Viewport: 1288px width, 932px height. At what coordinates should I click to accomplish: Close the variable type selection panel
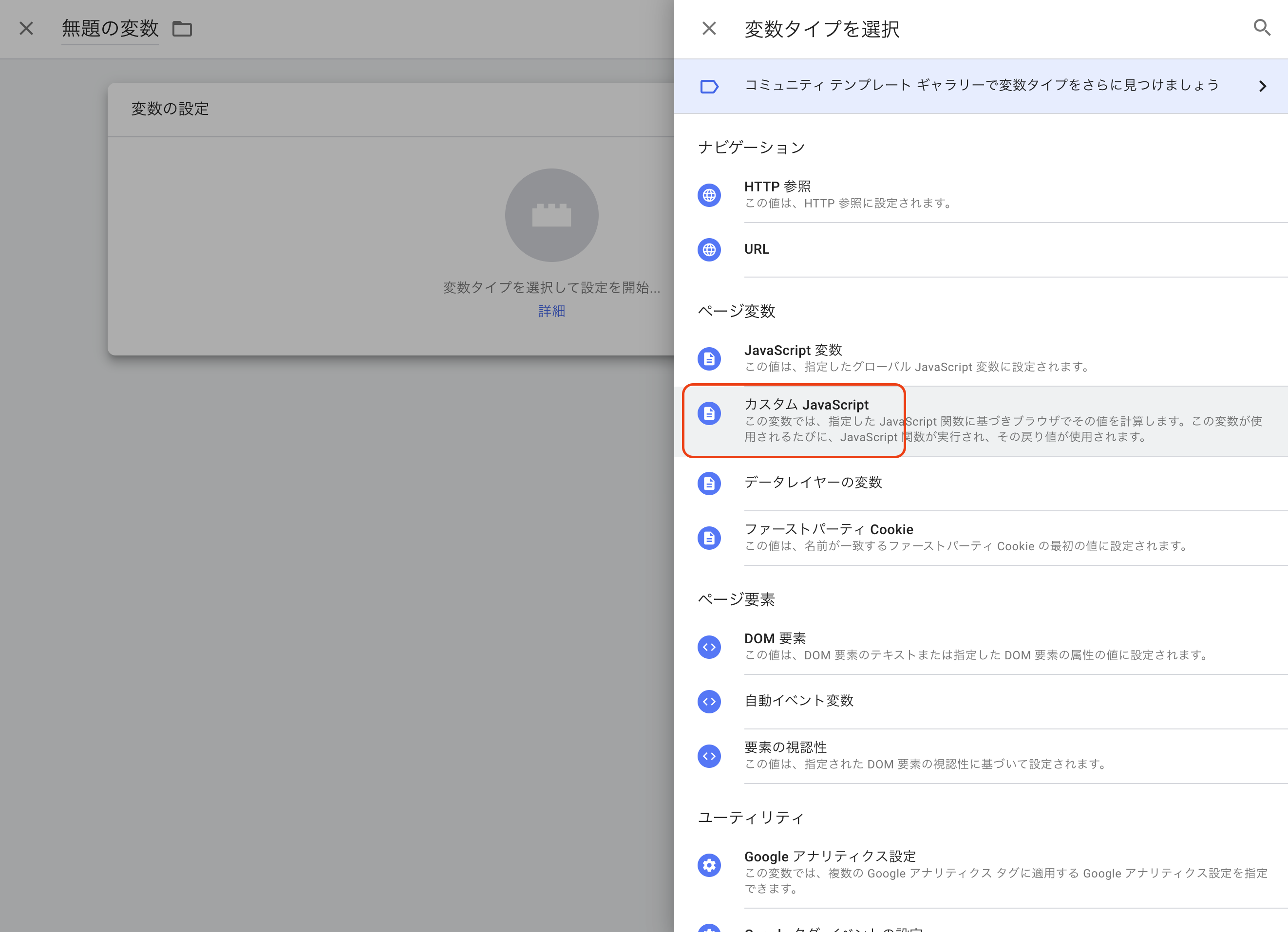tap(709, 28)
